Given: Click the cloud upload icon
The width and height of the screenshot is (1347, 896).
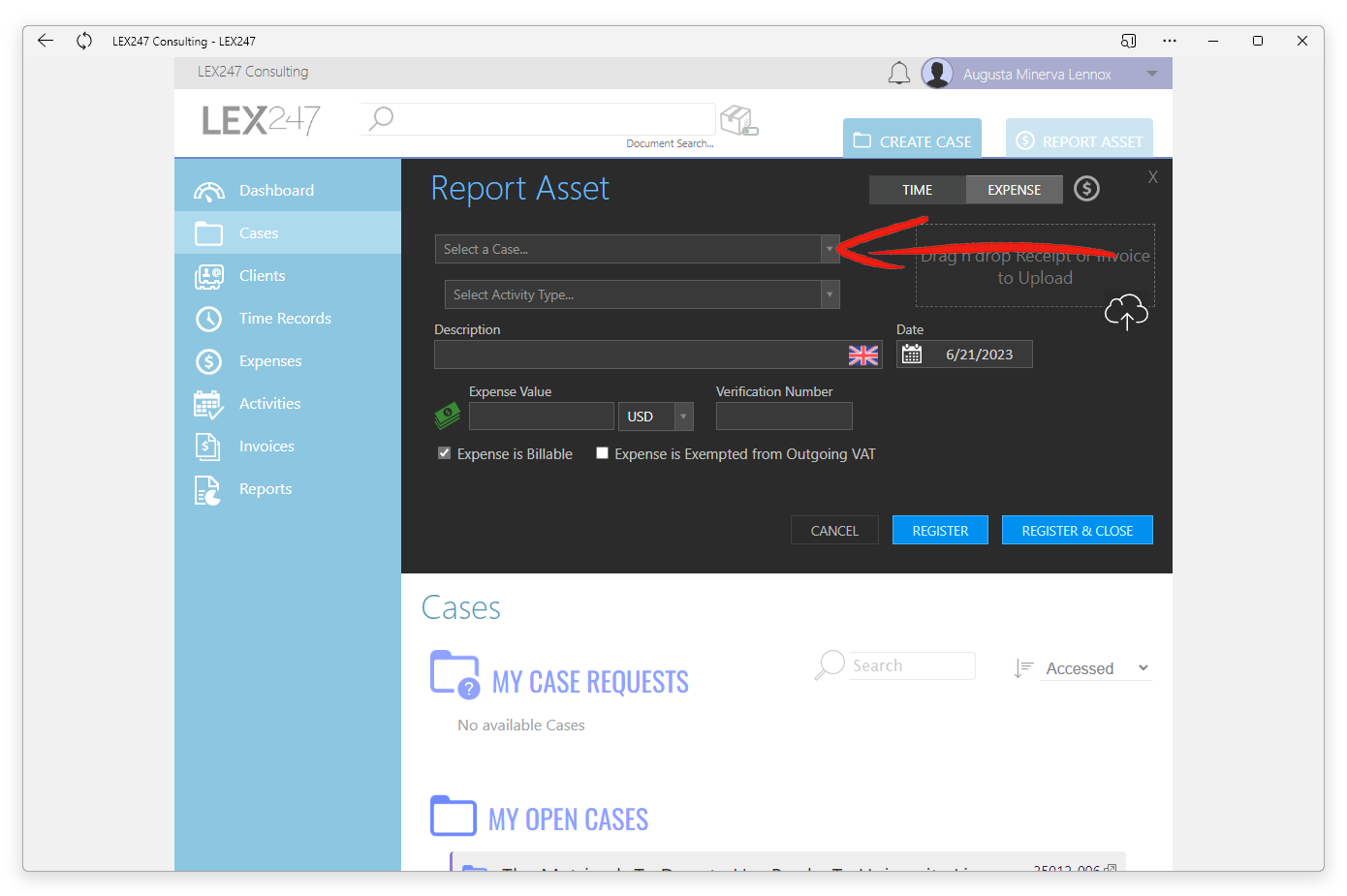Looking at the screenshot, I should pos(1126,312).
